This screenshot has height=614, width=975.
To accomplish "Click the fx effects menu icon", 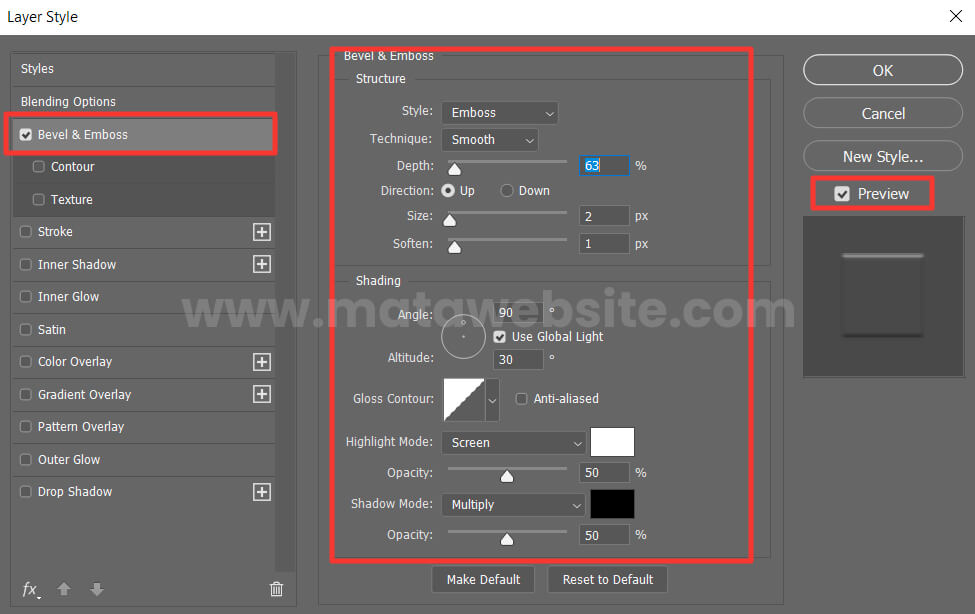I will [31, 589].
